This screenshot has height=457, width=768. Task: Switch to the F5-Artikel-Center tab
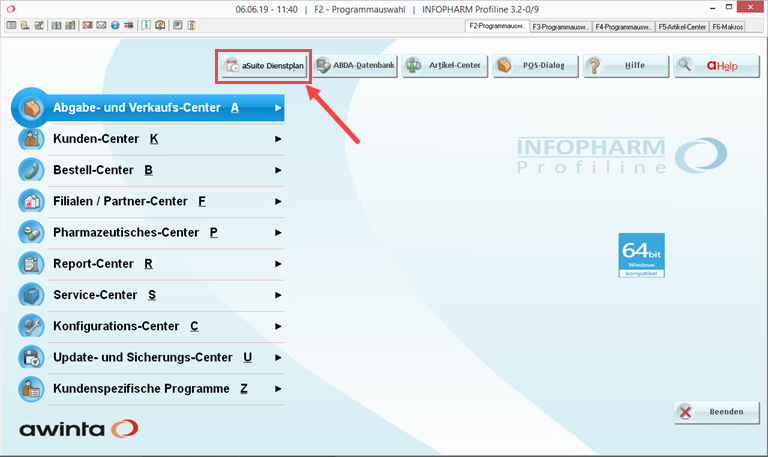(x=681, y=27)
